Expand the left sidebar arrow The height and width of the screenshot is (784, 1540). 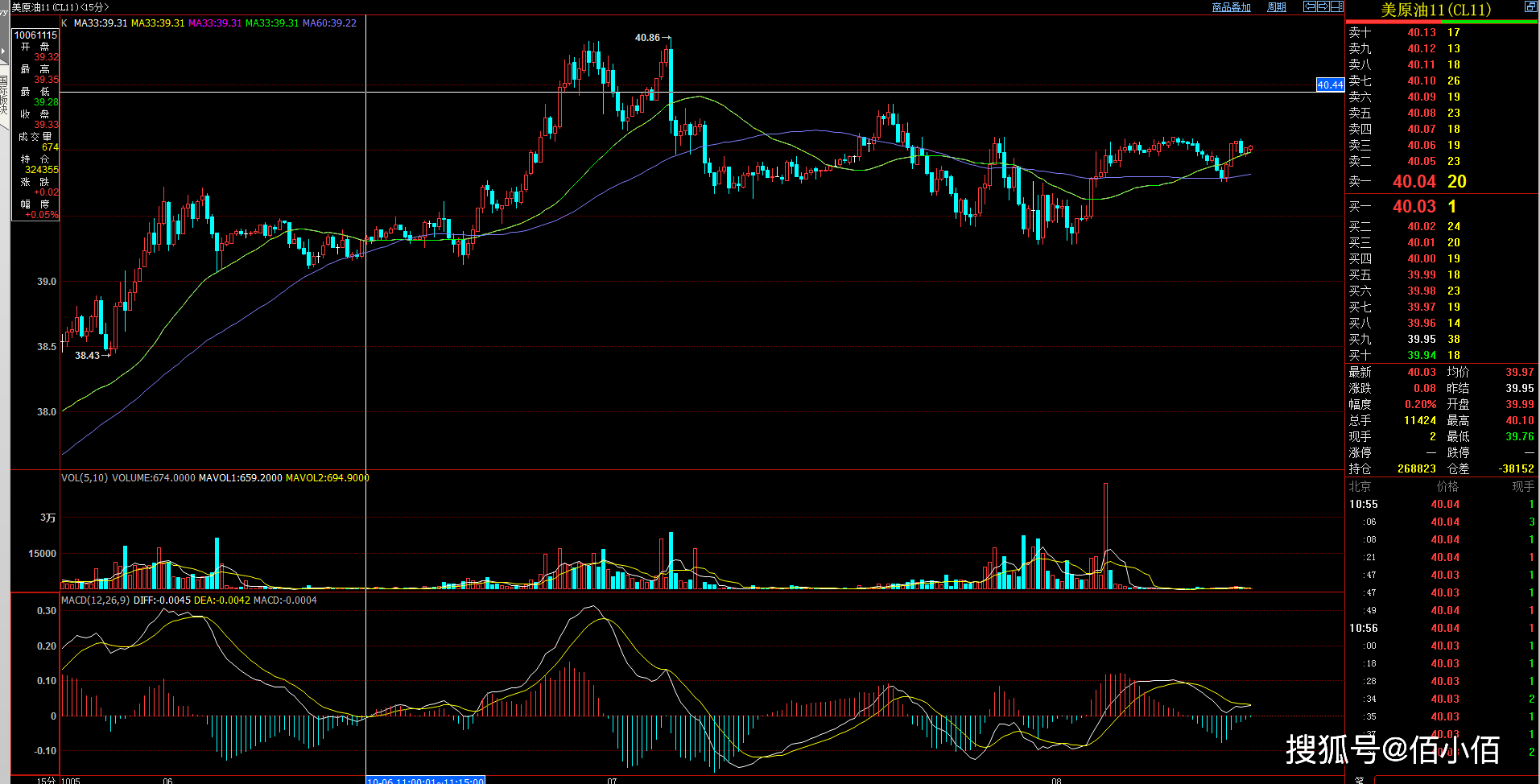3,50
